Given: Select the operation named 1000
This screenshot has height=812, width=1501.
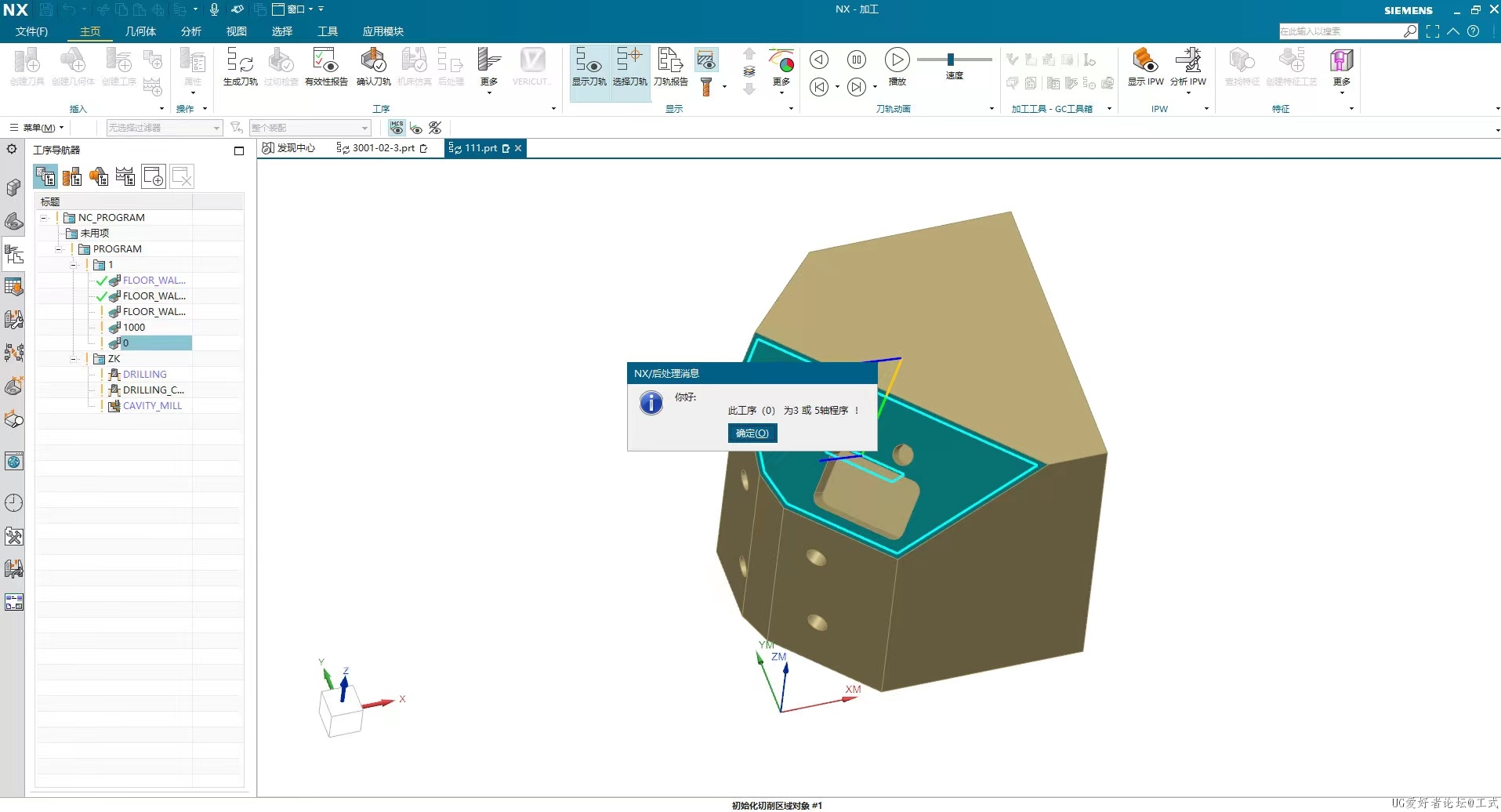Looking at the screenshot, I should 133,328.
